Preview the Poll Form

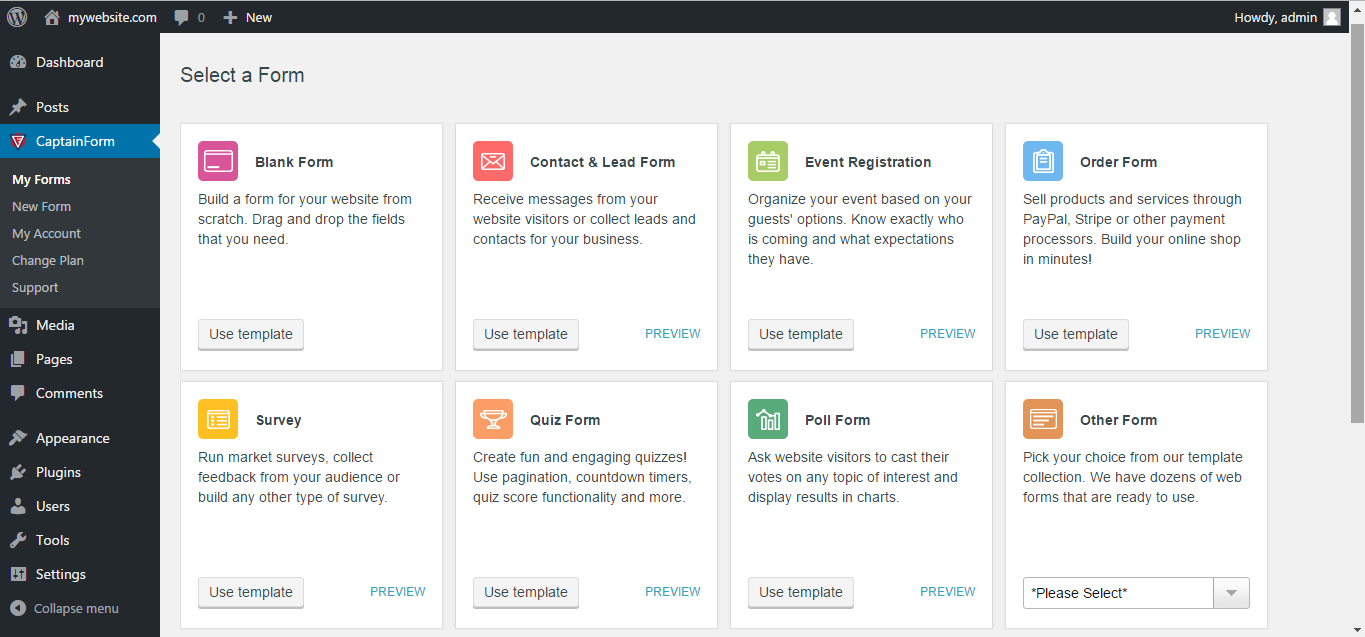[948, 592]
